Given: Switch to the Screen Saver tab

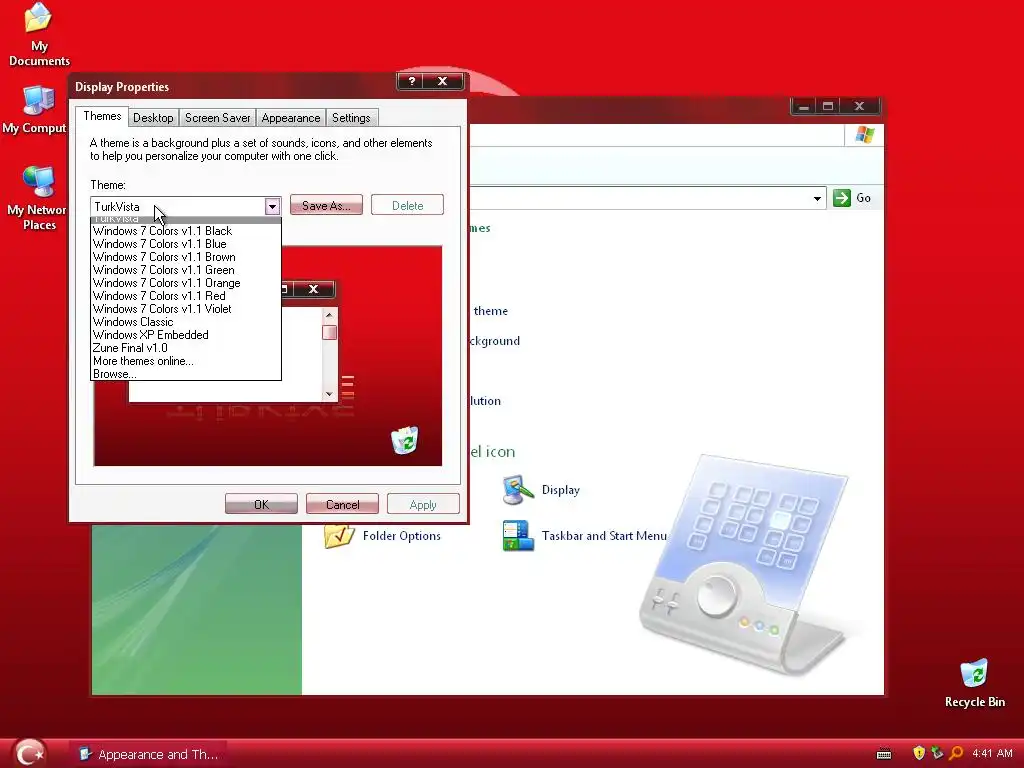Looking at the screenshot, I should pos(217,118).
